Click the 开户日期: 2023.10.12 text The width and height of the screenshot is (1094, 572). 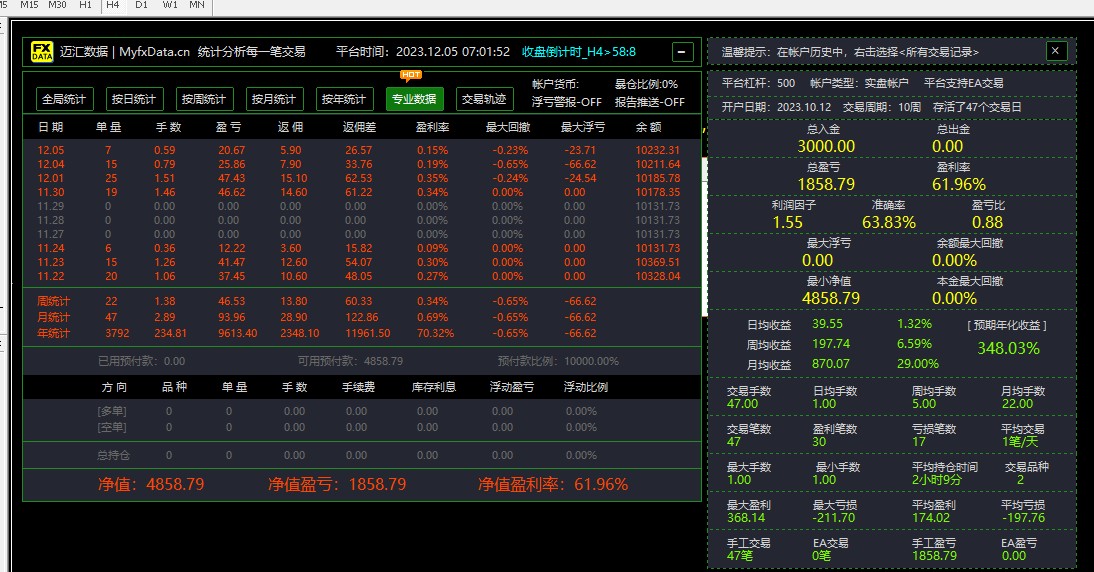(777, 107)
